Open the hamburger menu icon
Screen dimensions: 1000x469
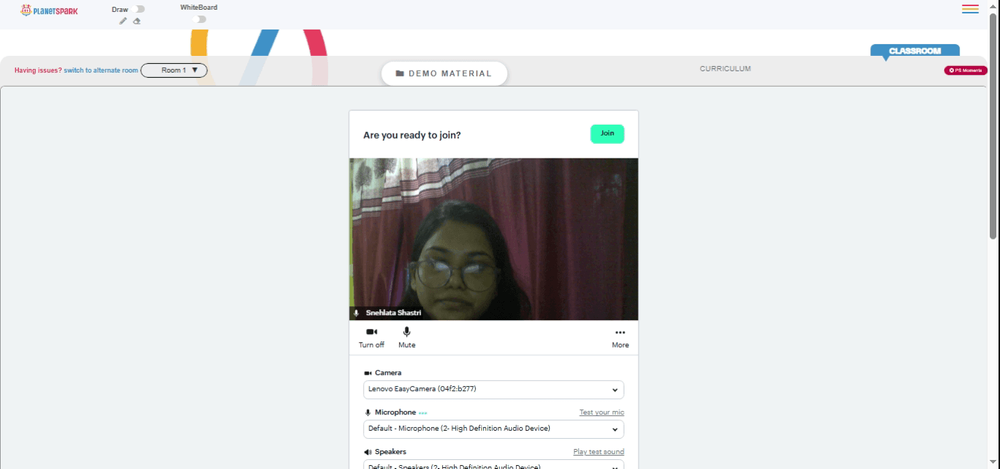click(x=970, y=9)
